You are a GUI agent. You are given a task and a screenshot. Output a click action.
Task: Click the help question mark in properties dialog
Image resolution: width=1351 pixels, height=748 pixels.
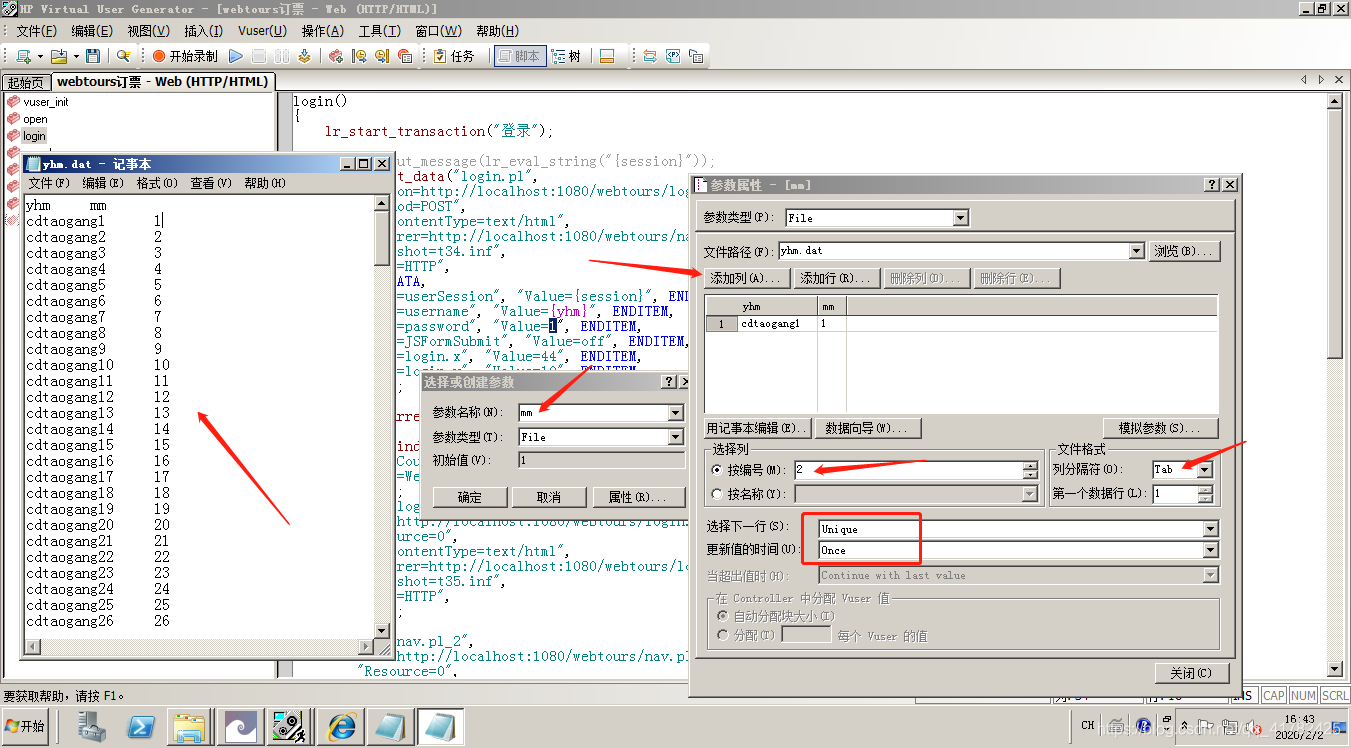[1212, 185]
